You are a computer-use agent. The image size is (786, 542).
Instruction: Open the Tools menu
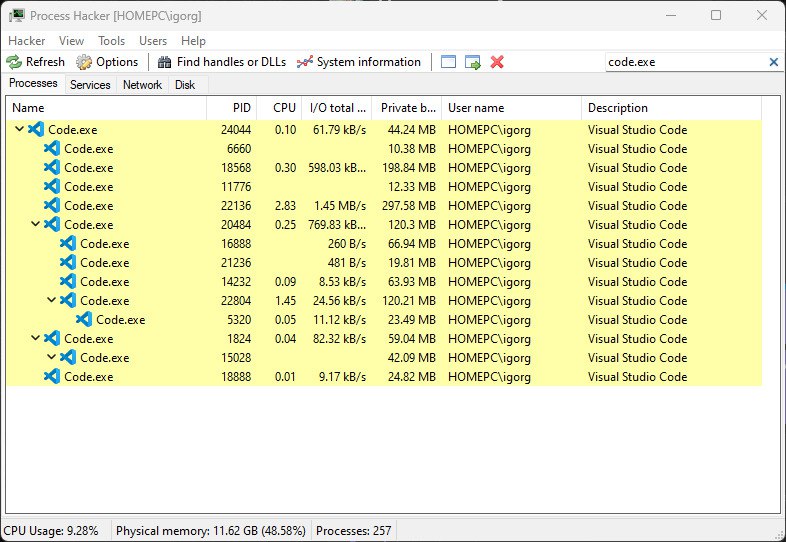tap(111, 41)
